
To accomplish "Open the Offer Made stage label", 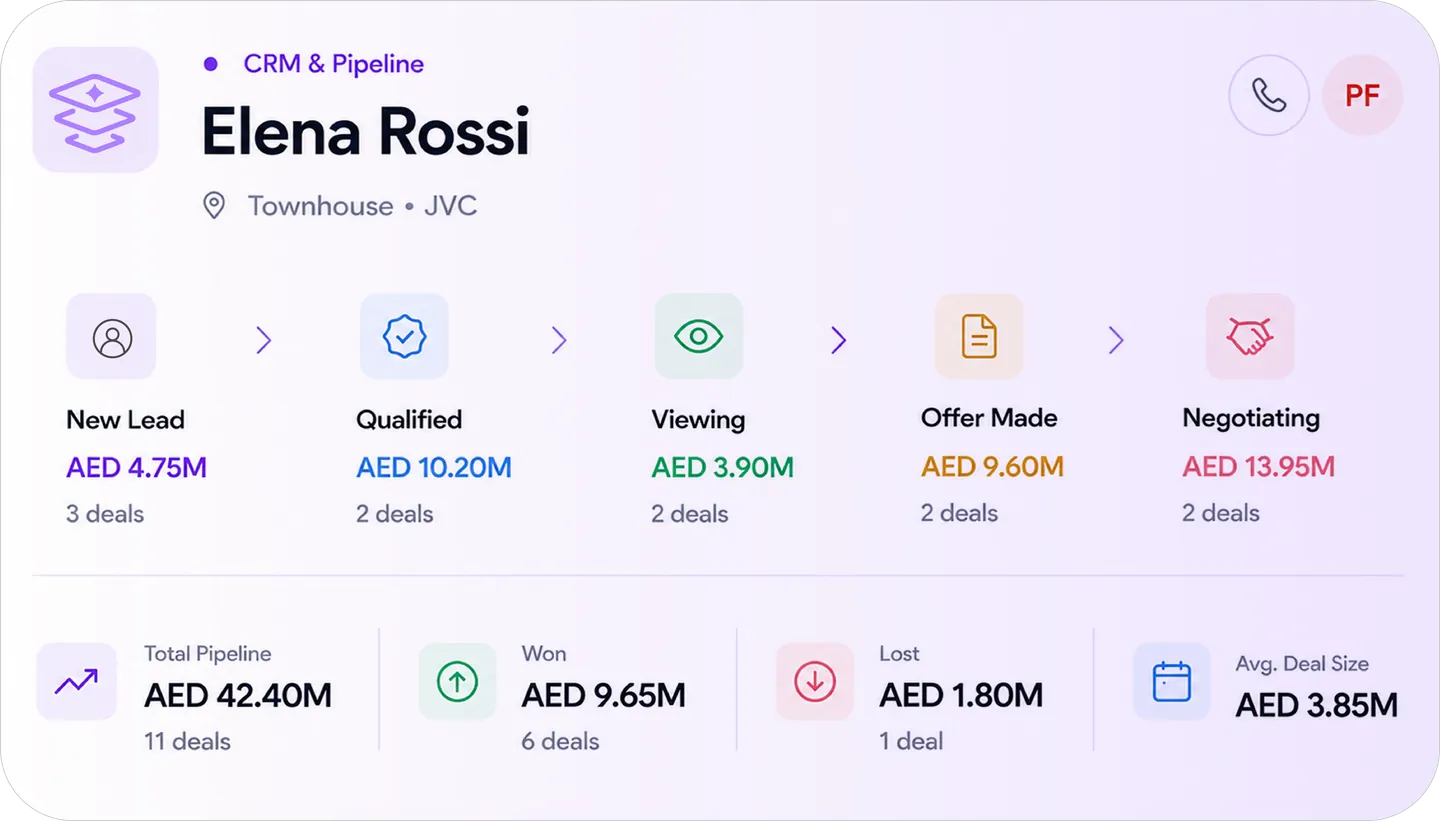I will 989,418.
